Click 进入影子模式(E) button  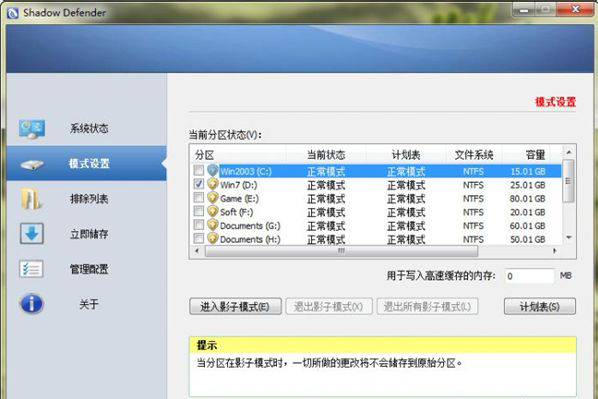point(235,306)
